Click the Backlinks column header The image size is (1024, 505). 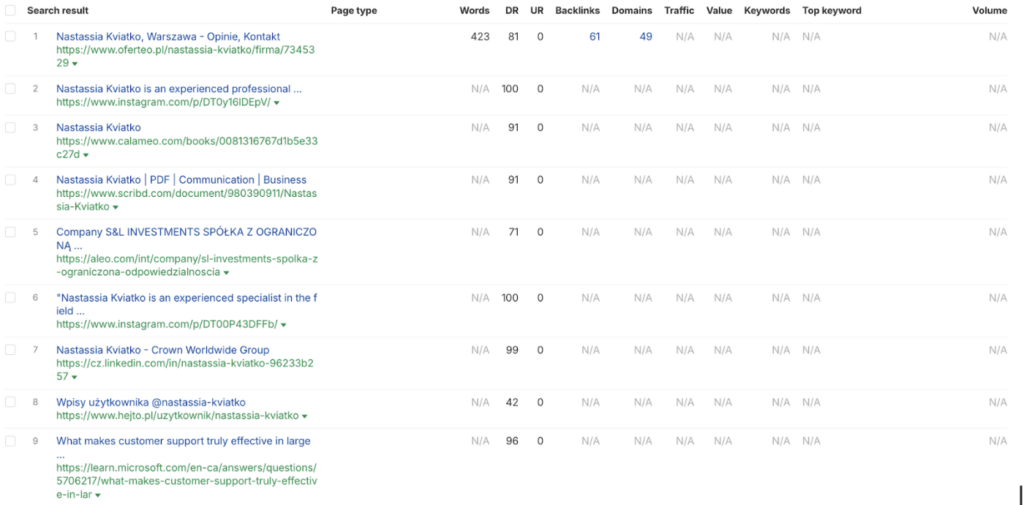pyautogui.click(x=577, y=10)
